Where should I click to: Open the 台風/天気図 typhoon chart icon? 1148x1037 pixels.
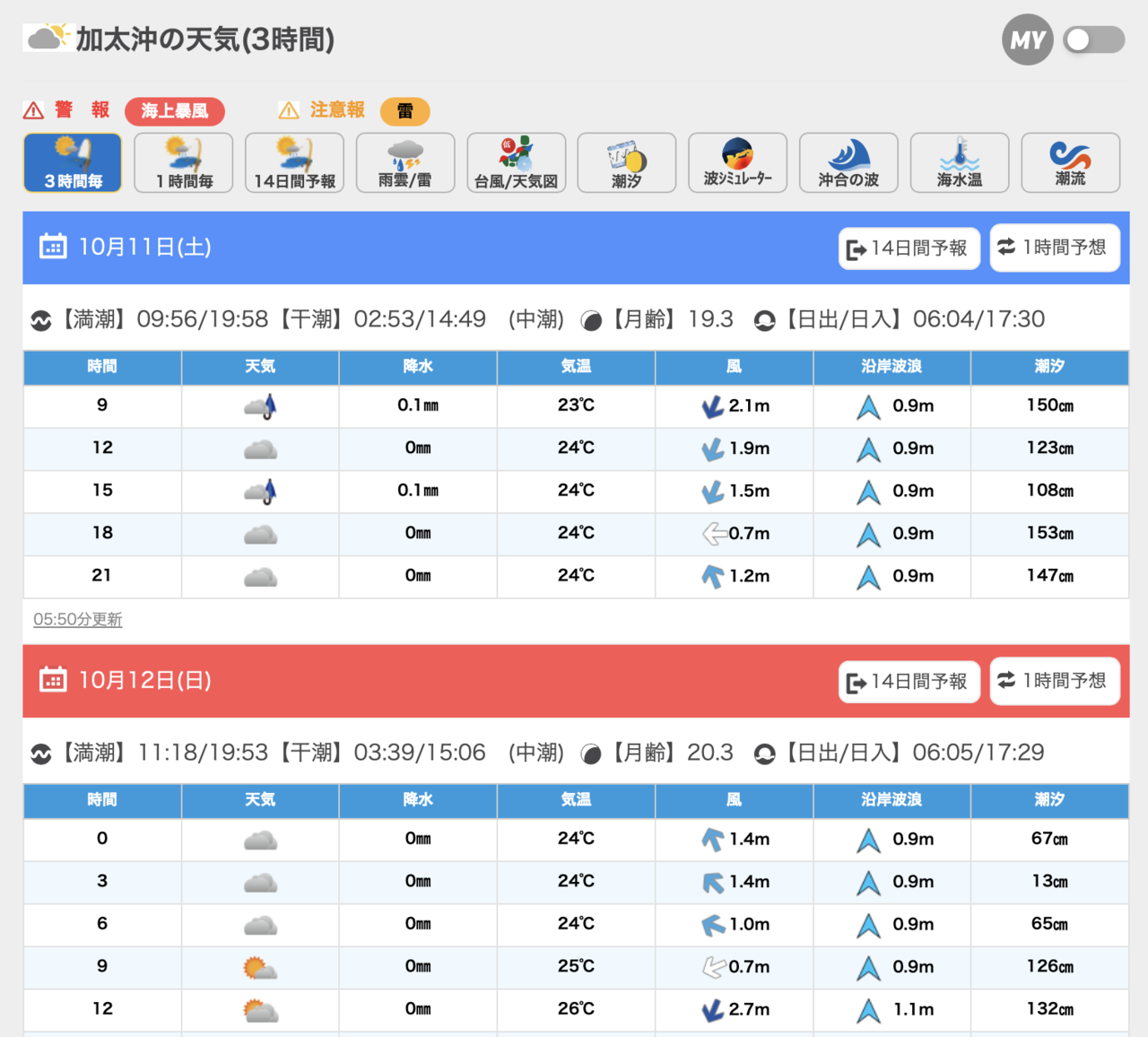pyautogui.click(x=516, y=162)
